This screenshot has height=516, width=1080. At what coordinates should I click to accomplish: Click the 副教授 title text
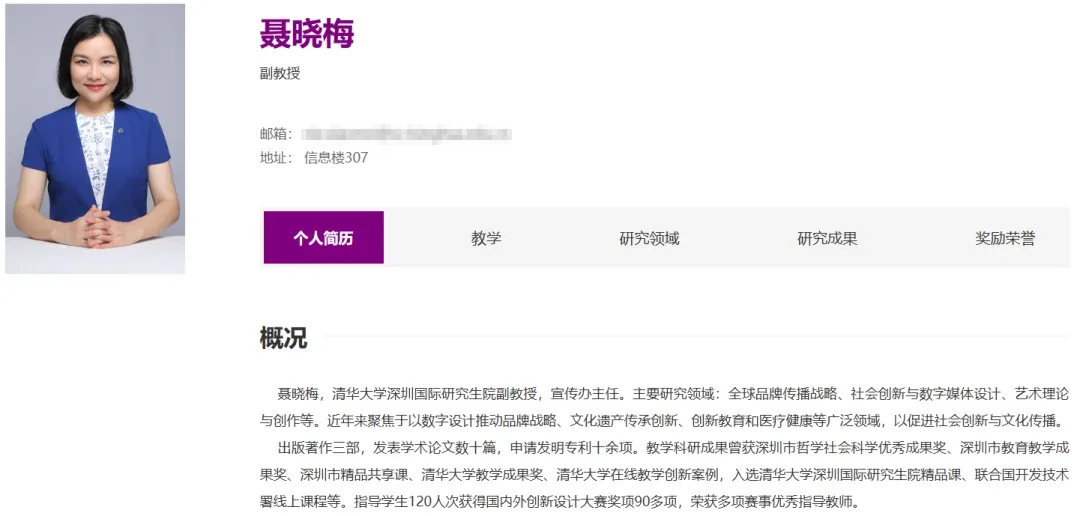pyautogui.click(x=280, y=74)
